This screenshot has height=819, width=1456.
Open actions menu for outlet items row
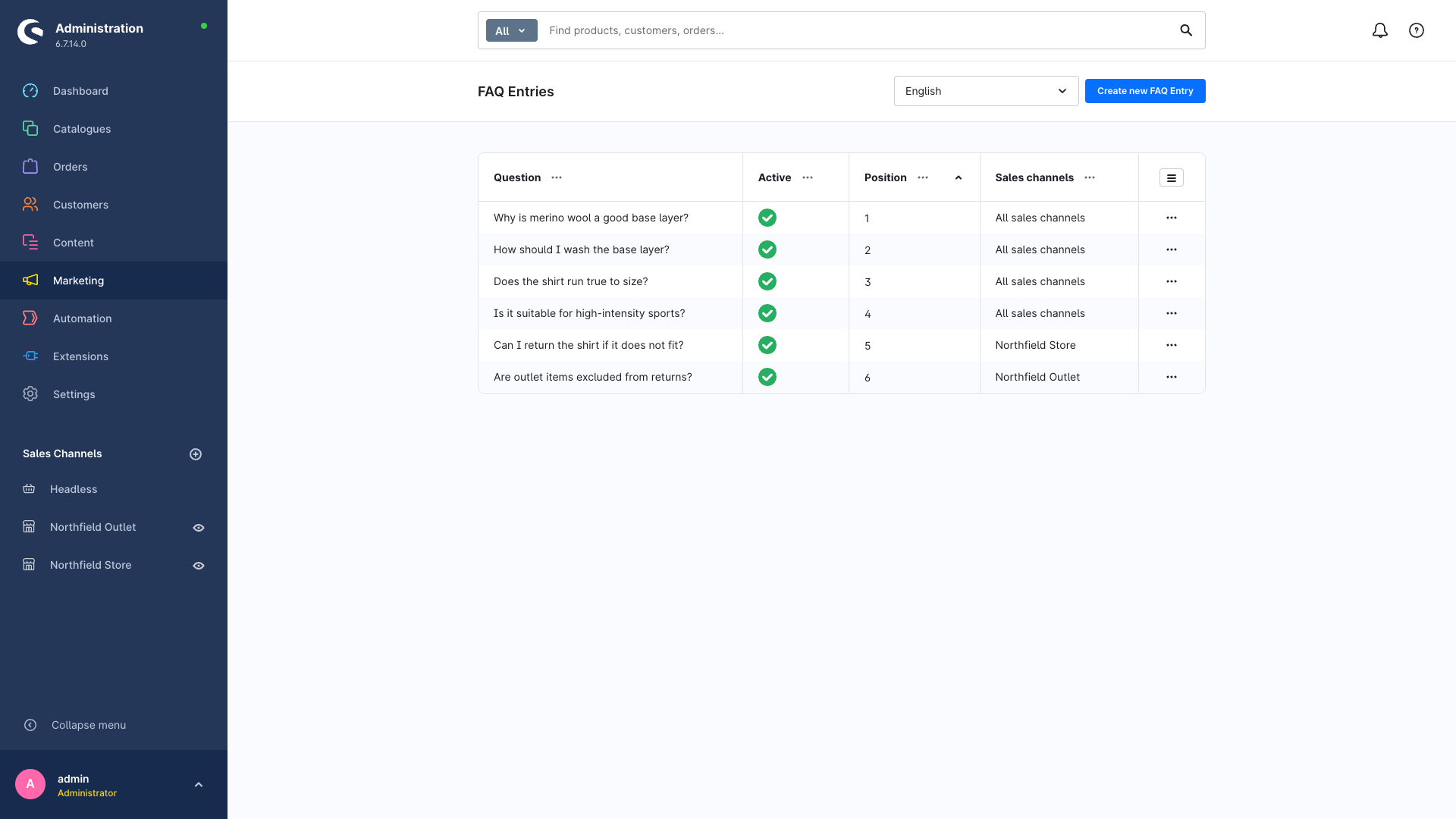pyautogui.click(x=1172, y=377)
